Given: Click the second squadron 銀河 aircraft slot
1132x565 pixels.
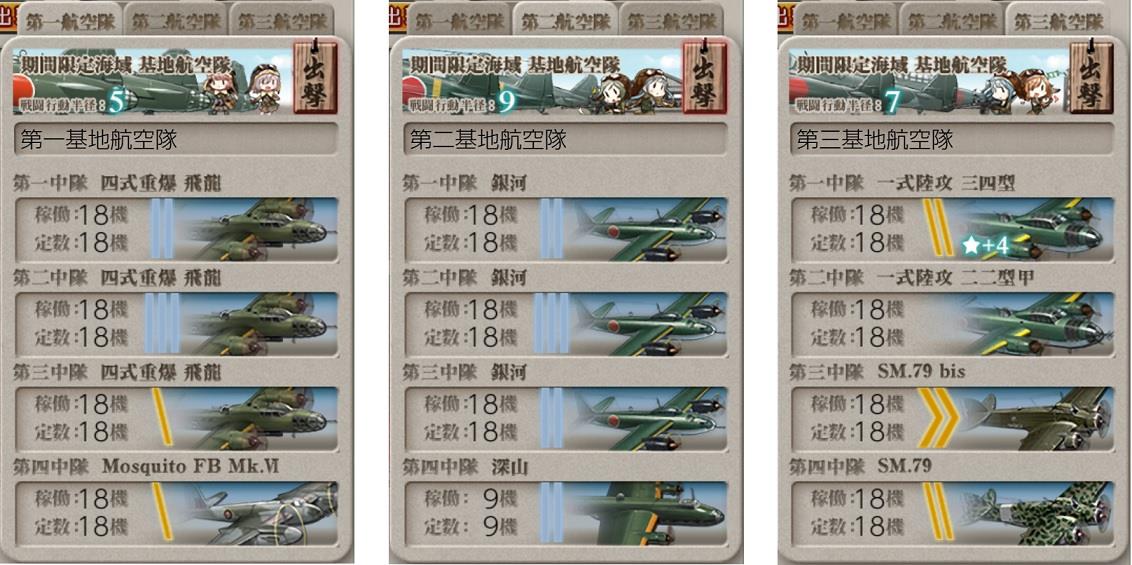Looking at the screenshot, I should coord(566,324).
